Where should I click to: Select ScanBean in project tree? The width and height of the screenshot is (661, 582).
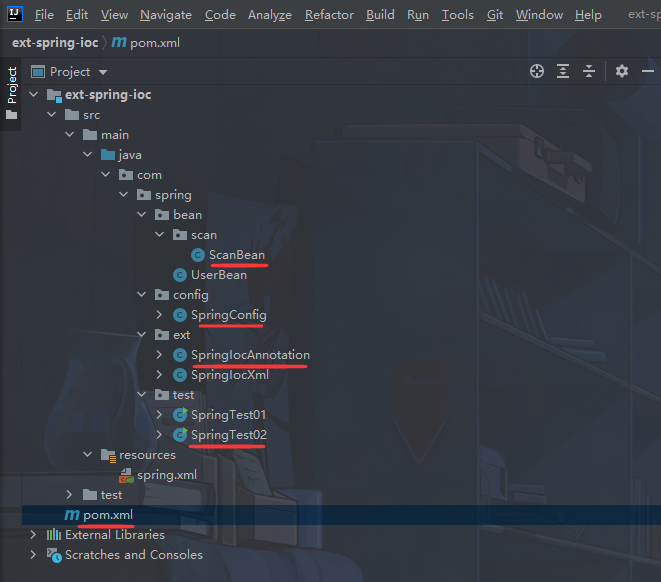tap(237, 255)
